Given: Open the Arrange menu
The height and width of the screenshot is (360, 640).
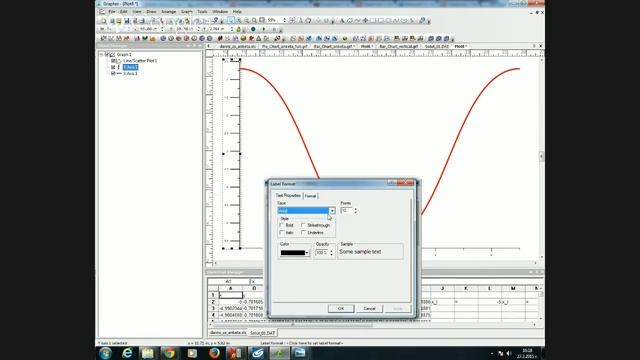Looking at the screenshot, I should pyautogui.click(x=169, y=12).
